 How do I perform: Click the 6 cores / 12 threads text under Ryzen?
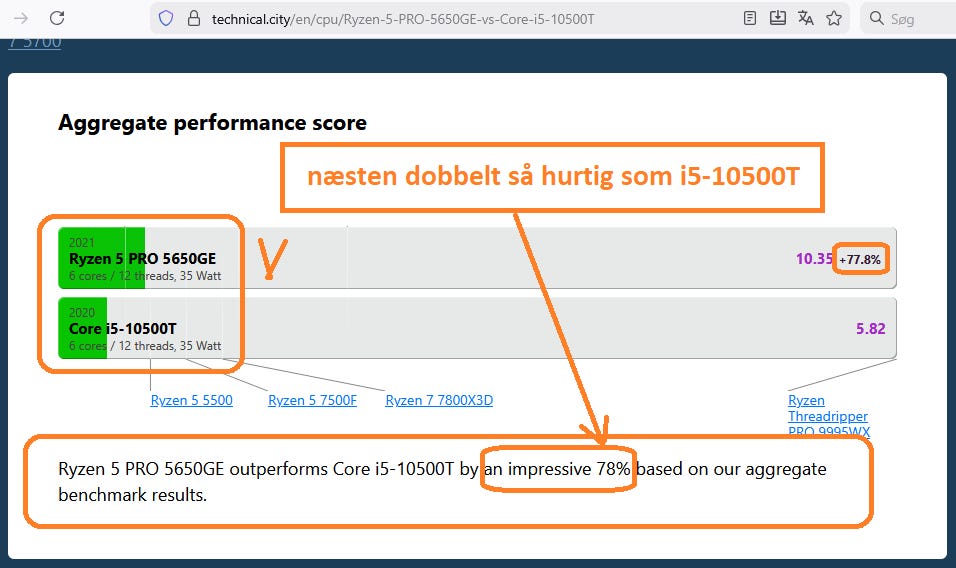(145, 276)
